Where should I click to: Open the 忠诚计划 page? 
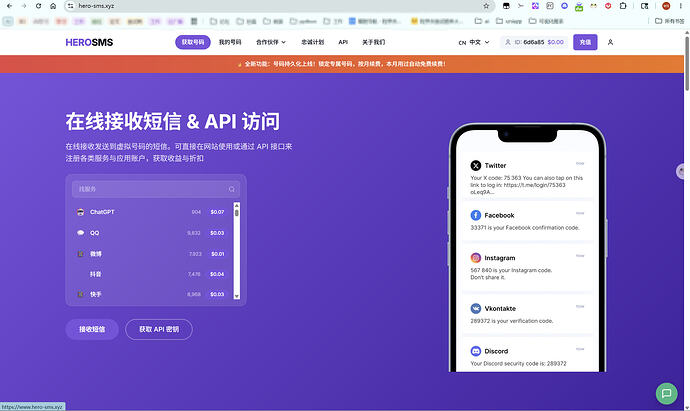(x=312, y=42)
